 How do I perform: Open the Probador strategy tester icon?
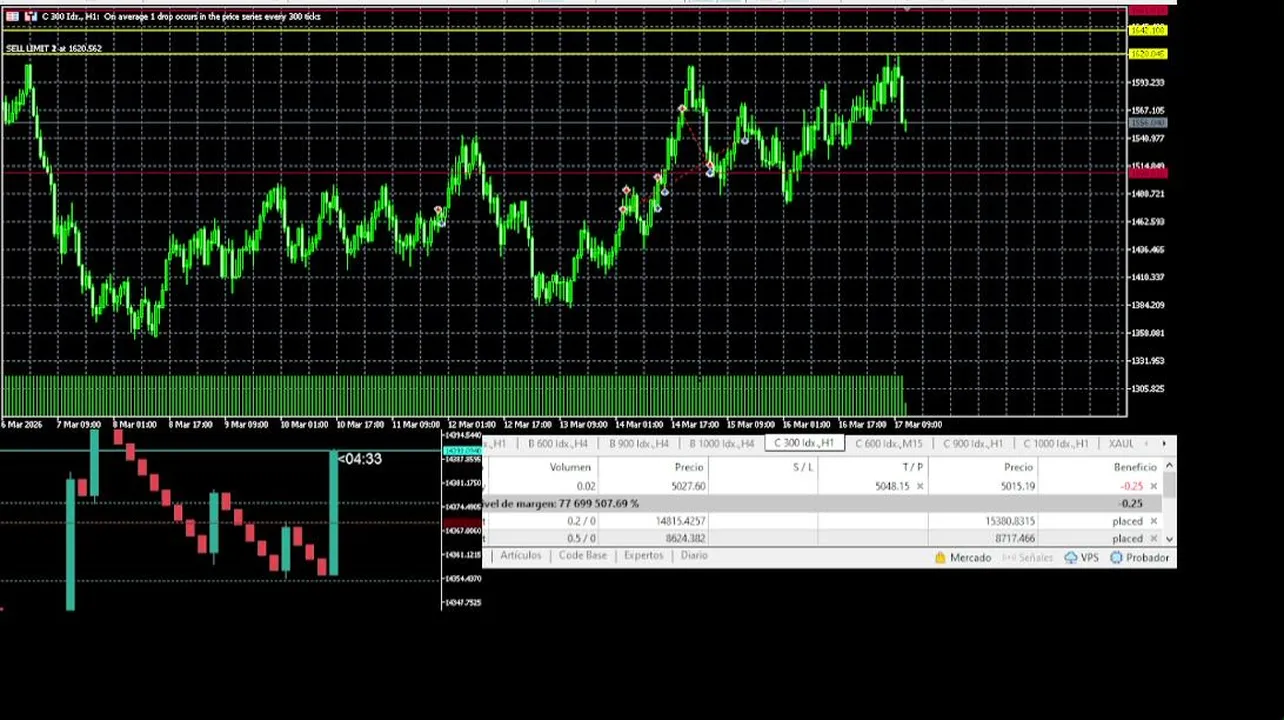(1116, 558)
